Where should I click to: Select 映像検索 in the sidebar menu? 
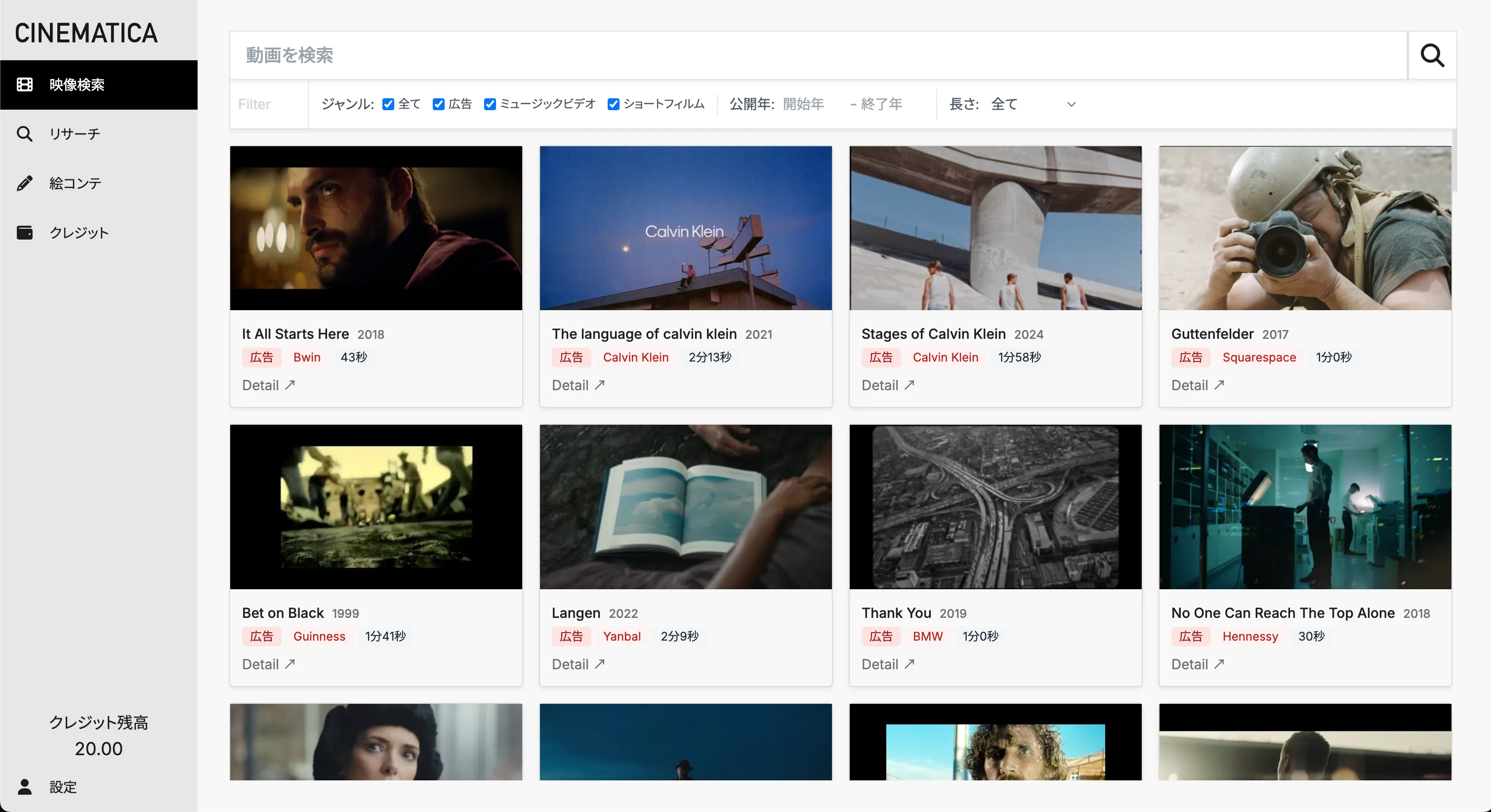[x=98, y=84]
